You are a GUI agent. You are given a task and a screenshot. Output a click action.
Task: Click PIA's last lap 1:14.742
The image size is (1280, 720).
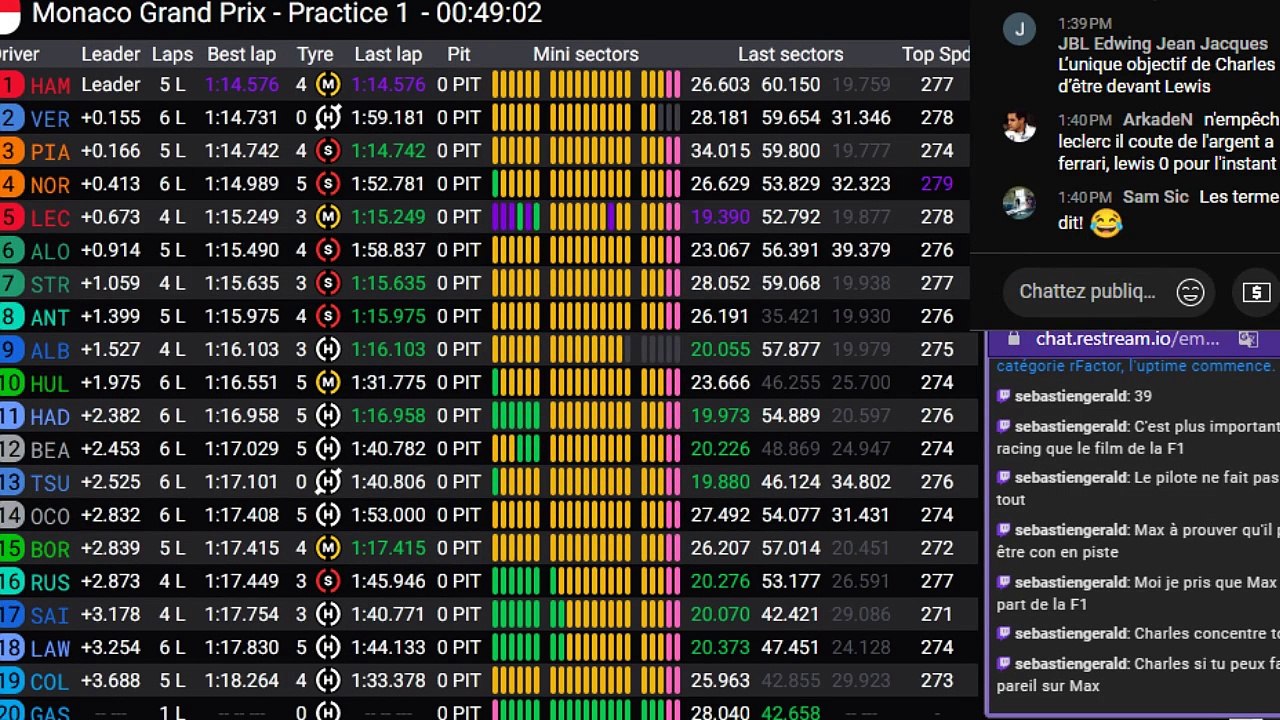pyautogui.click(x=388, y=151)
